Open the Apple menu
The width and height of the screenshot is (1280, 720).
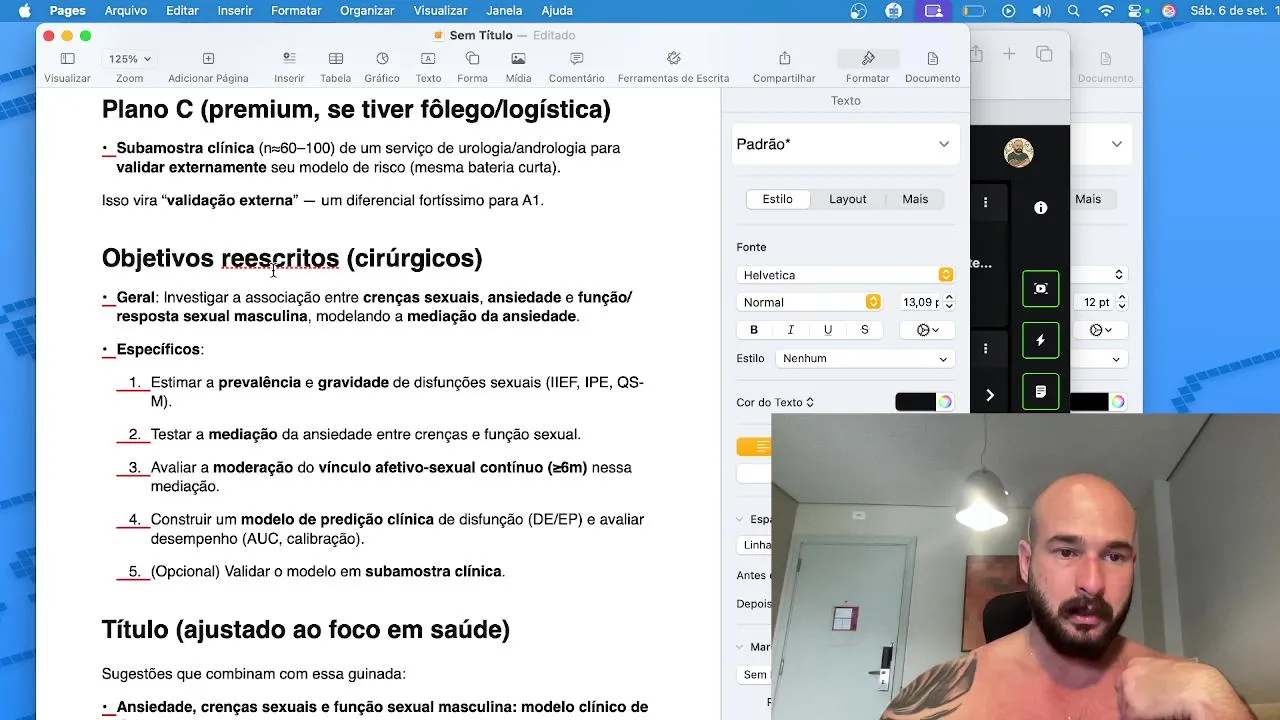coord(25,11)
